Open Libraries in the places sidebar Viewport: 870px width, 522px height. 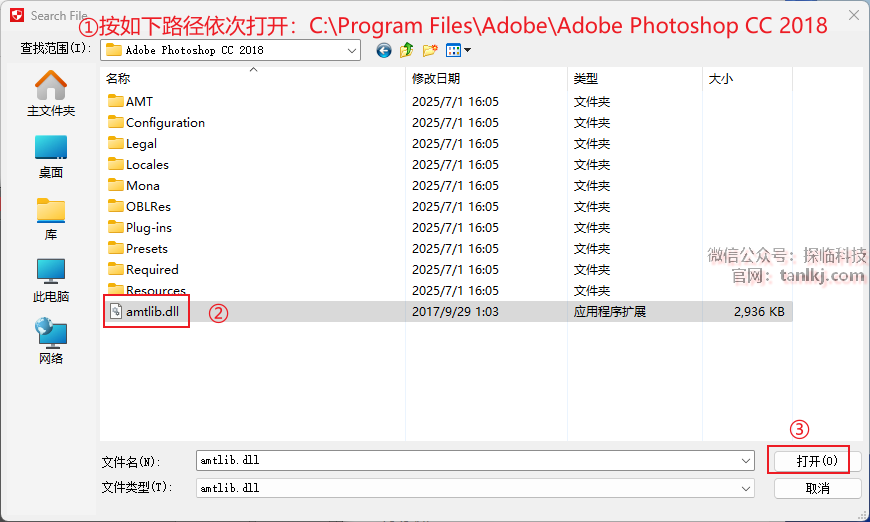tap(50, 219)
